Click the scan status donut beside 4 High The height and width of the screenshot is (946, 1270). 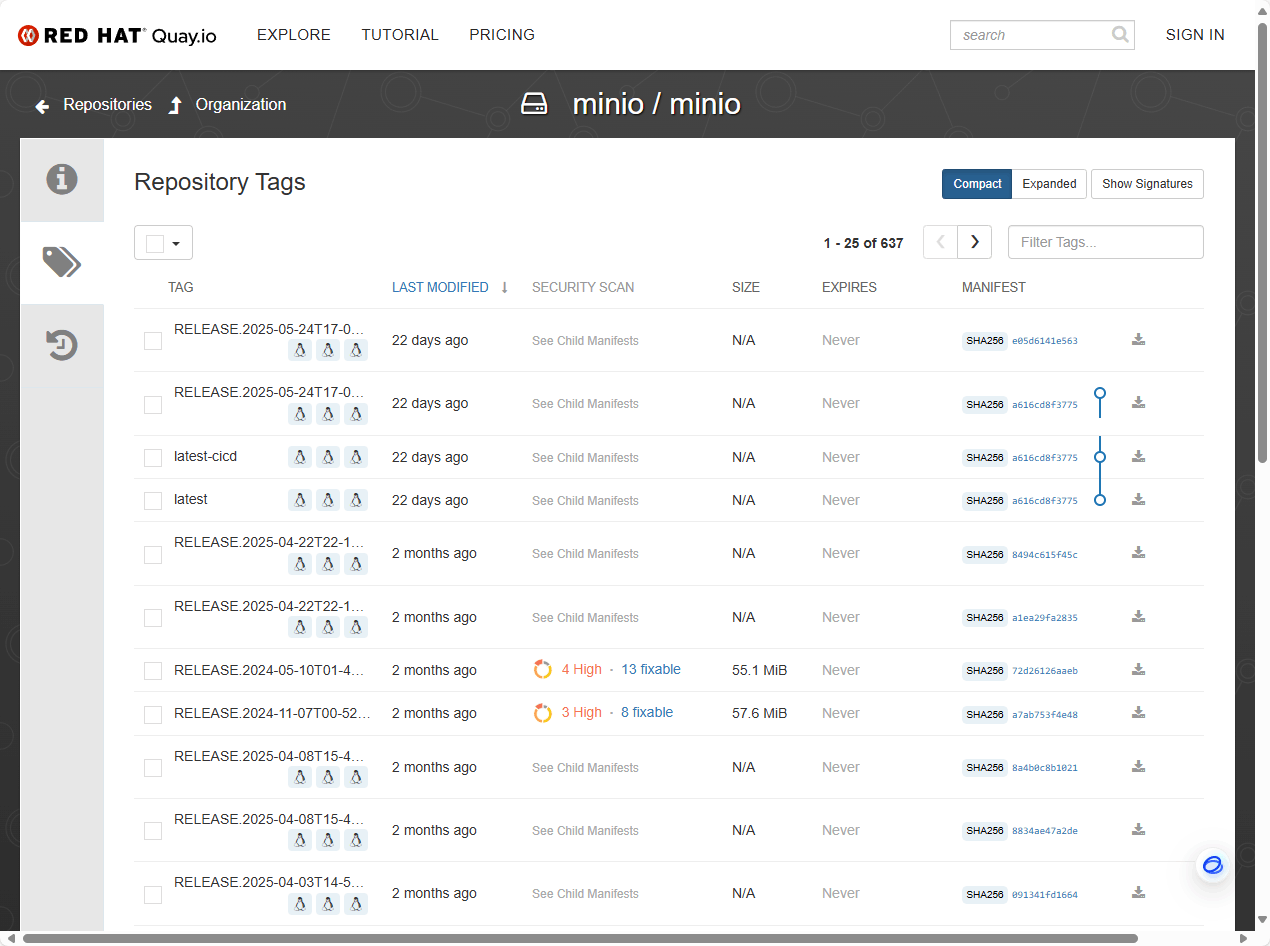click(x=542, y=670)
